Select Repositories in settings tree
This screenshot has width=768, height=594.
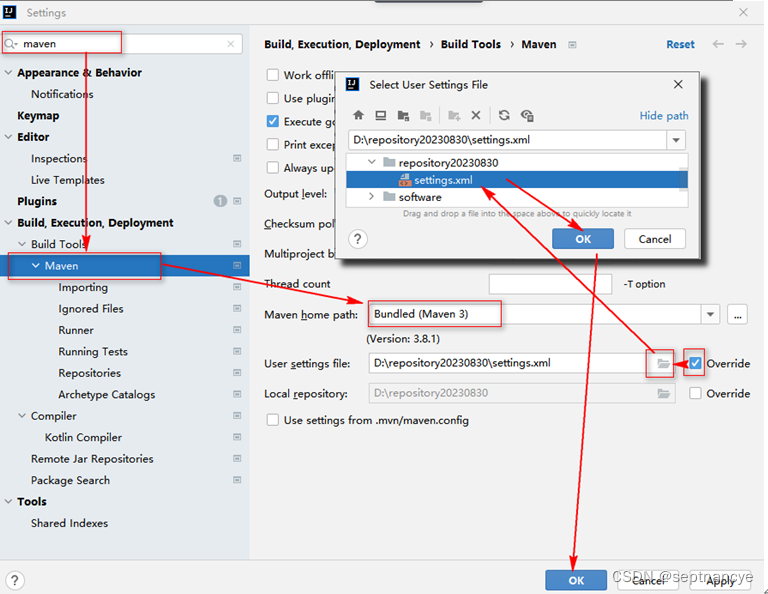[x=90, y=373]
